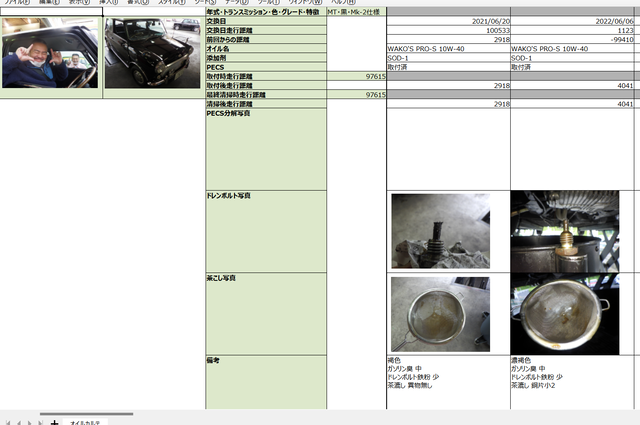Select the photo of the smiling man in the car
The height and width of the screenshot is (425, 640).
coord(50,53)
